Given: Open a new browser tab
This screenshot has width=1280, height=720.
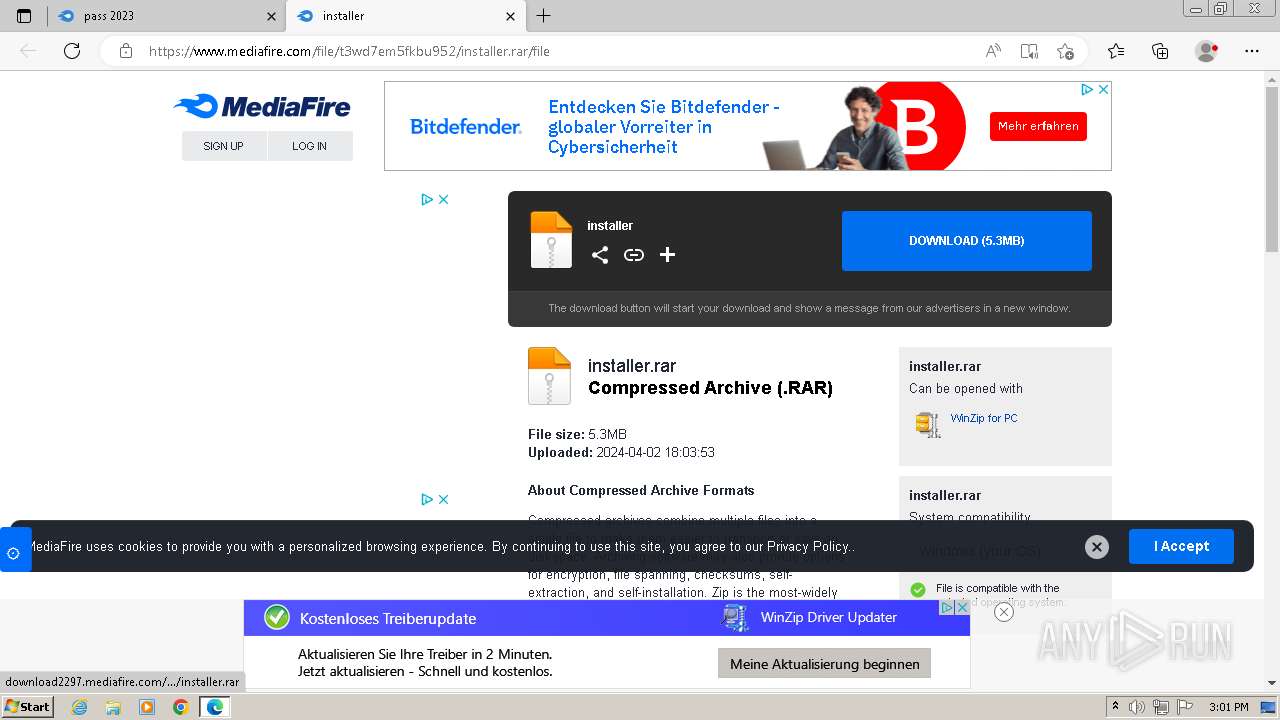Looking at the screenshot, I should [x=543, y=16].
